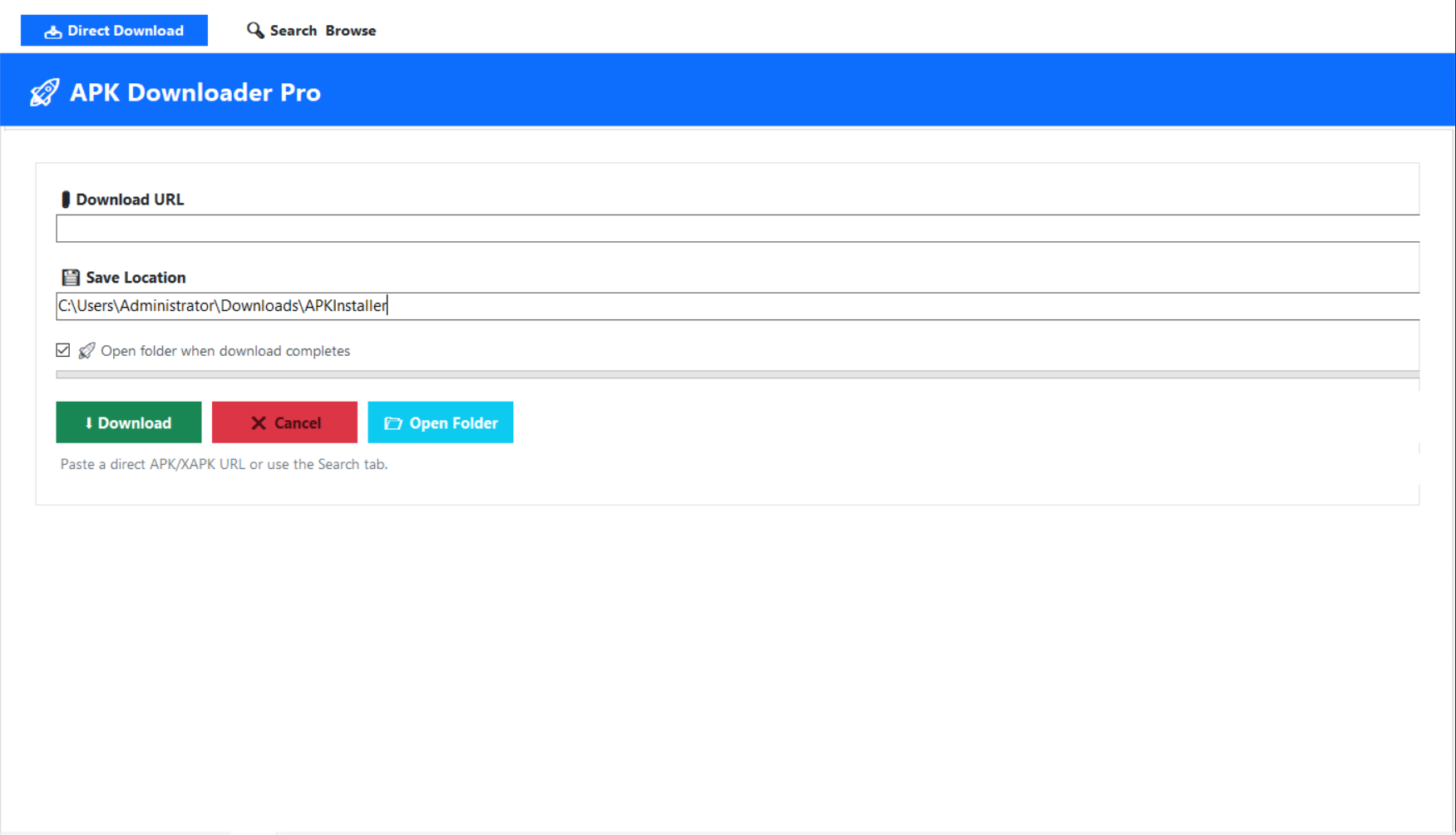Click the X icon inside the Cancel button
1456x835 pixels.
[x=259, y=422]
